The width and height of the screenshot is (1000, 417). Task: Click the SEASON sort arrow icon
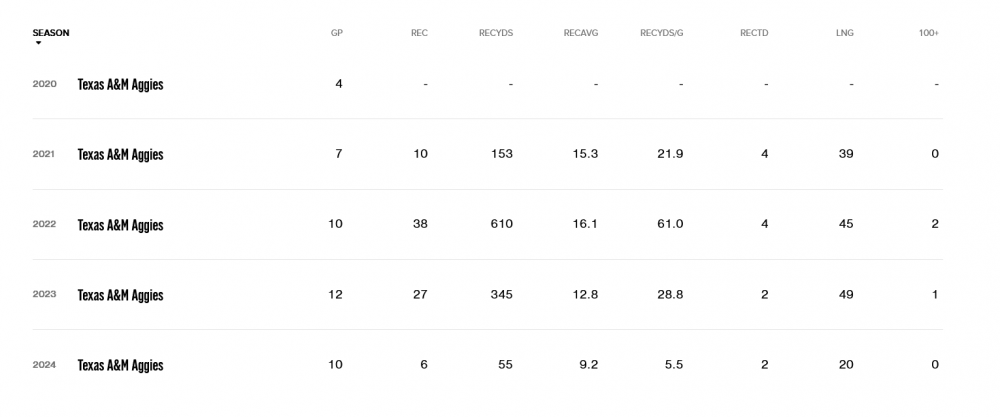tap(38, 43)
